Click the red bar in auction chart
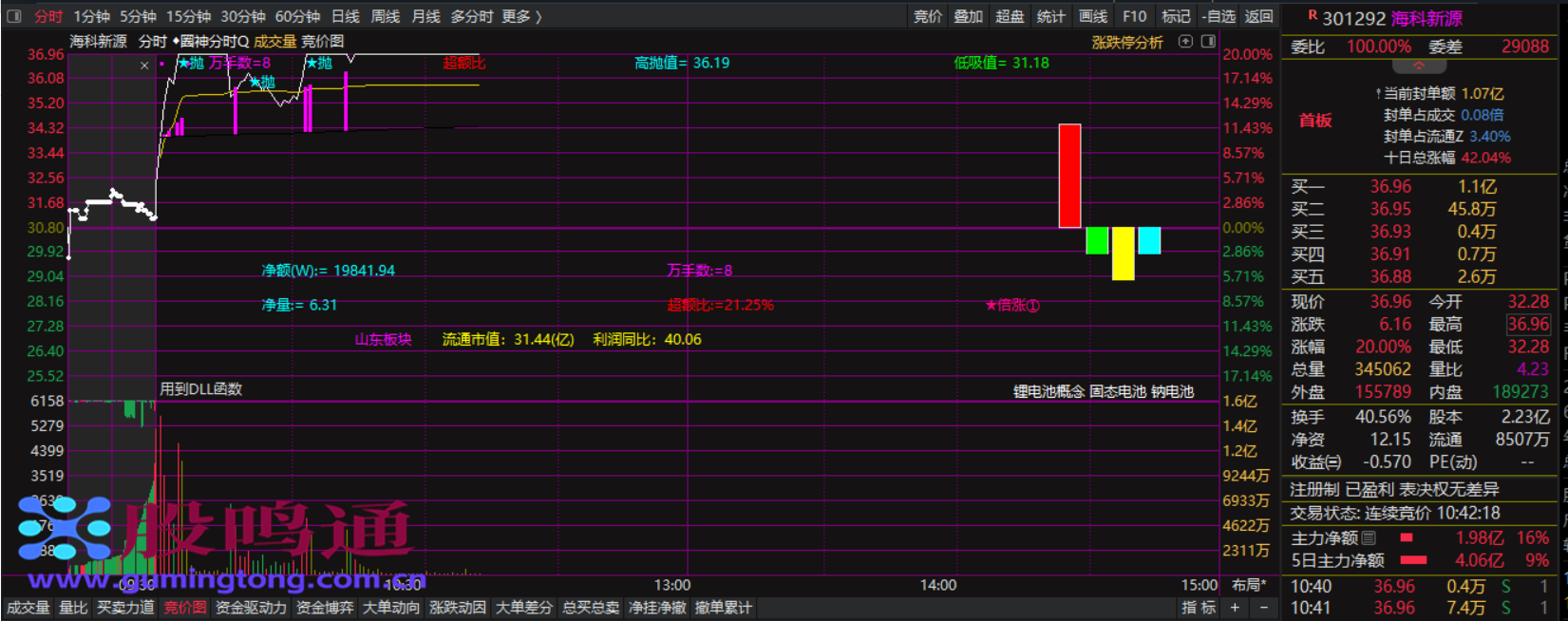This screenshot has height=621, width=1568. (x=1069, y=176)
